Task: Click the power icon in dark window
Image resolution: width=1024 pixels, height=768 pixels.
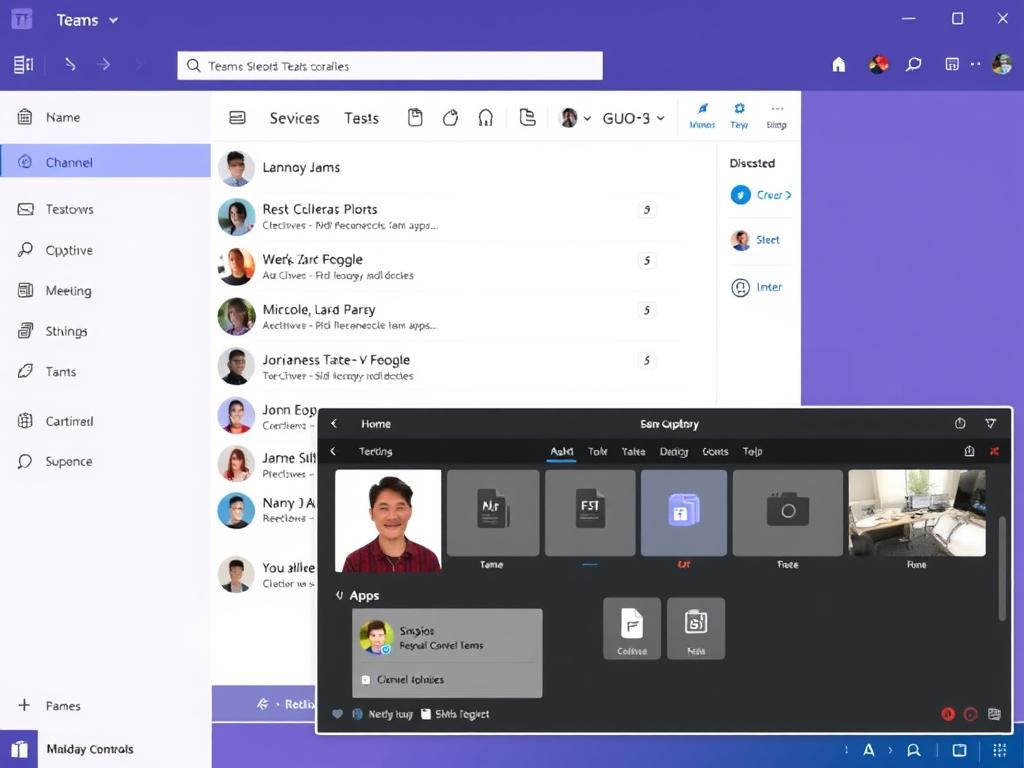Action: click(x=960, y=423)
